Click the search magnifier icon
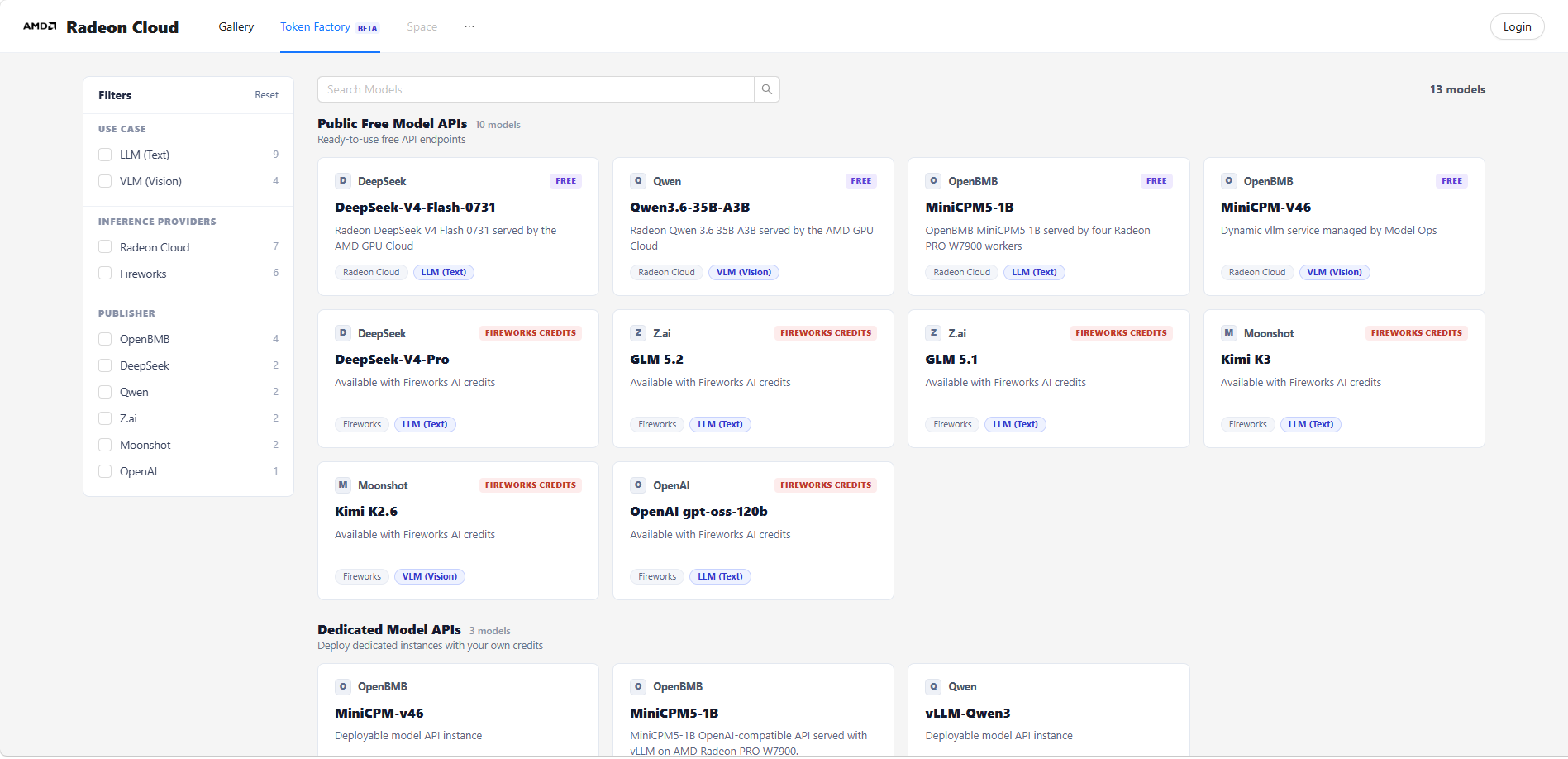This screenshot has width=1568, height=759. click(x=767, y=89)
